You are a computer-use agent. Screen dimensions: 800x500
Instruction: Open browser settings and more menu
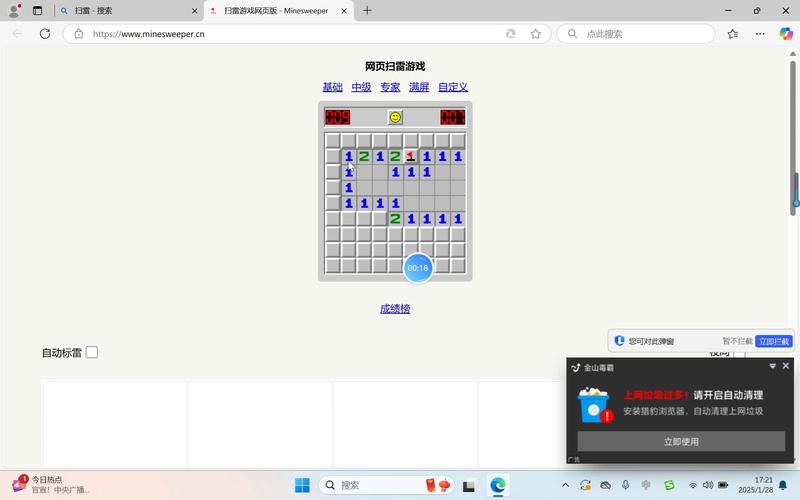tap(760, 34)
